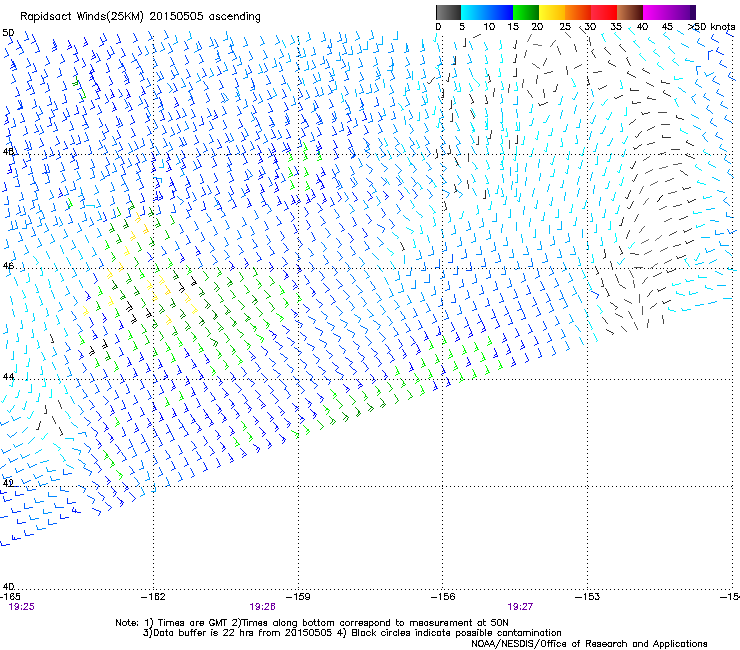Click the 19:25 purple time label
The width and height of the screenshot is (740, 650).
coord(22,607)
